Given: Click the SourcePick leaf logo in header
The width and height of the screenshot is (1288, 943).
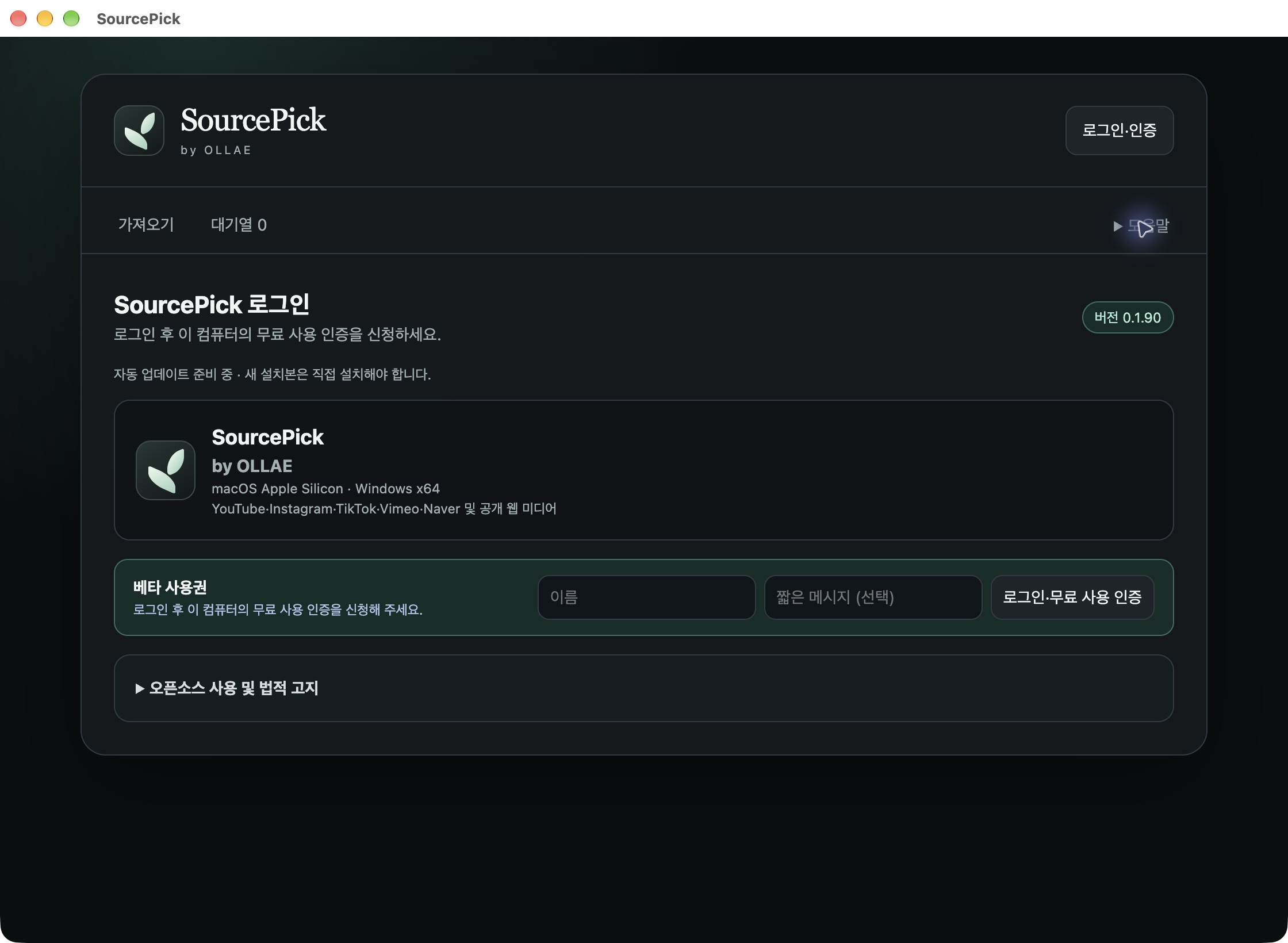Looking at the screenshot, I should (139, 131).
